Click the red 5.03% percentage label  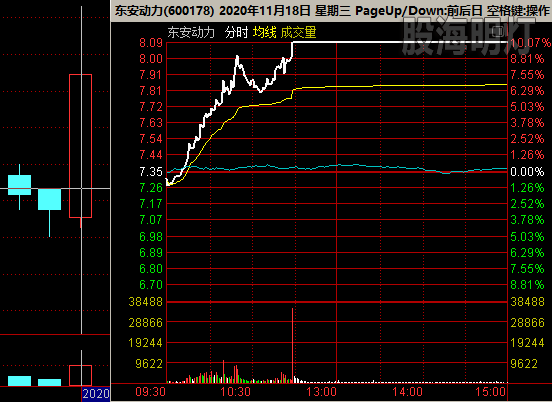pos(527,107)
